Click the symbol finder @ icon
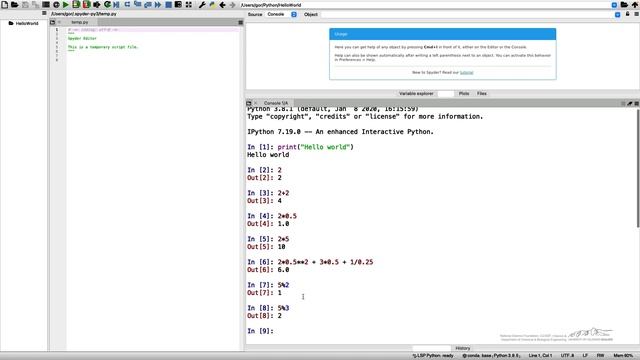This screenshot has height=360, width=640. pyautogui.click(x=56, y=5)
